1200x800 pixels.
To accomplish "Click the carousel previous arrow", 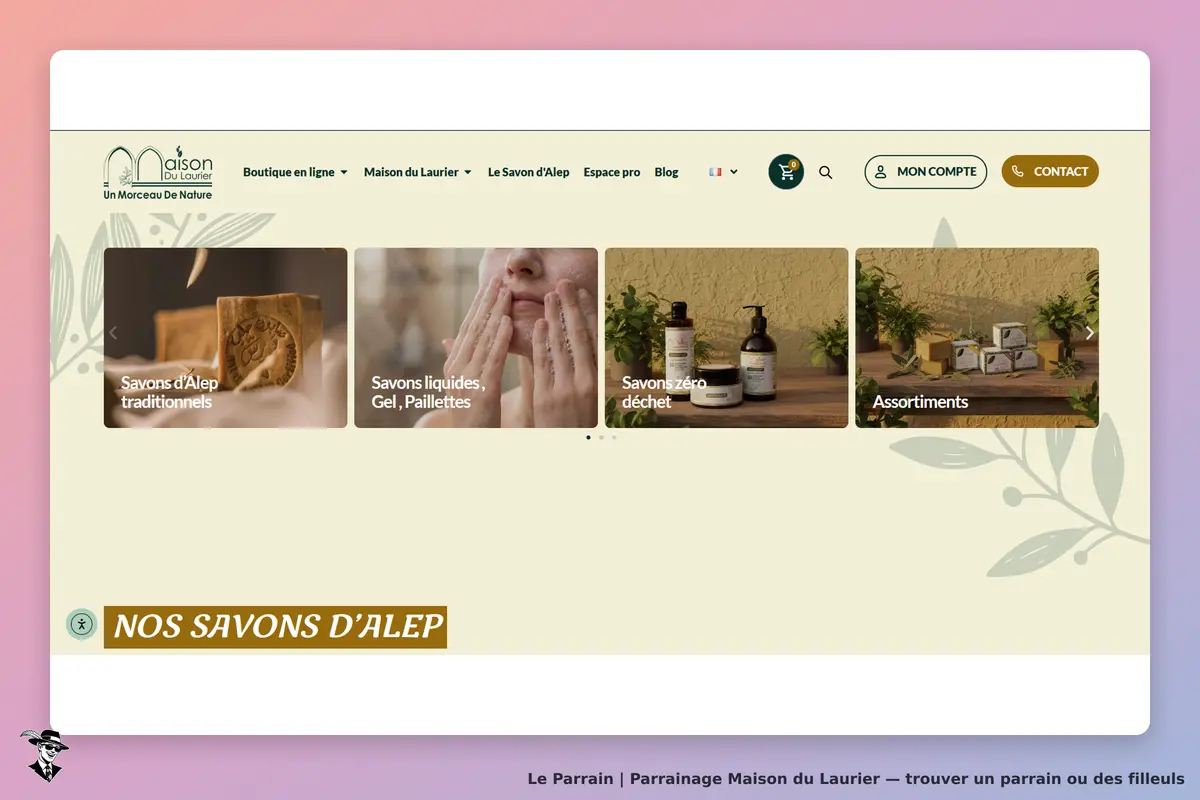I will click(113, 333).
